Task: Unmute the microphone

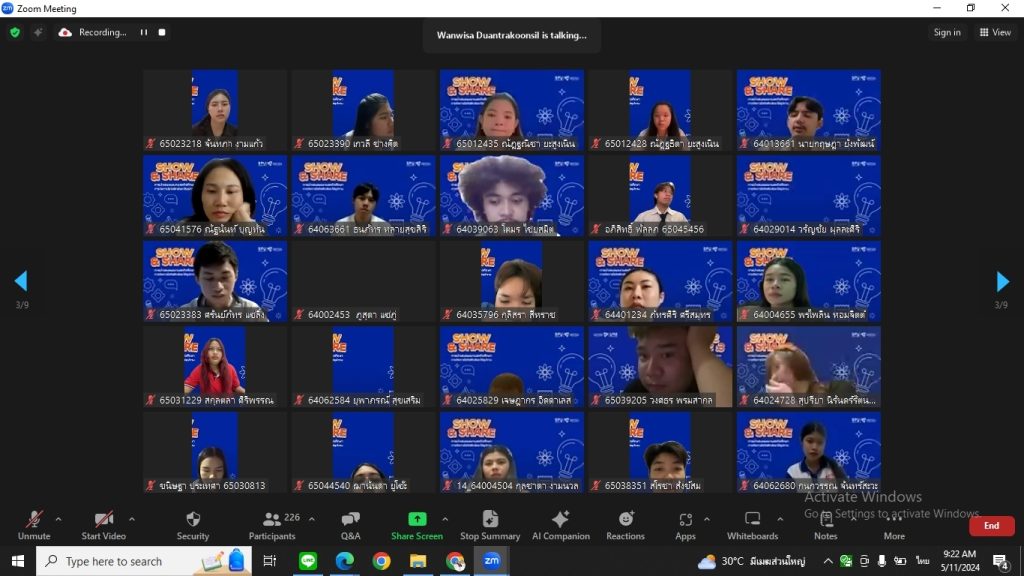Action: pyautogui.click(x=34, y=525)
